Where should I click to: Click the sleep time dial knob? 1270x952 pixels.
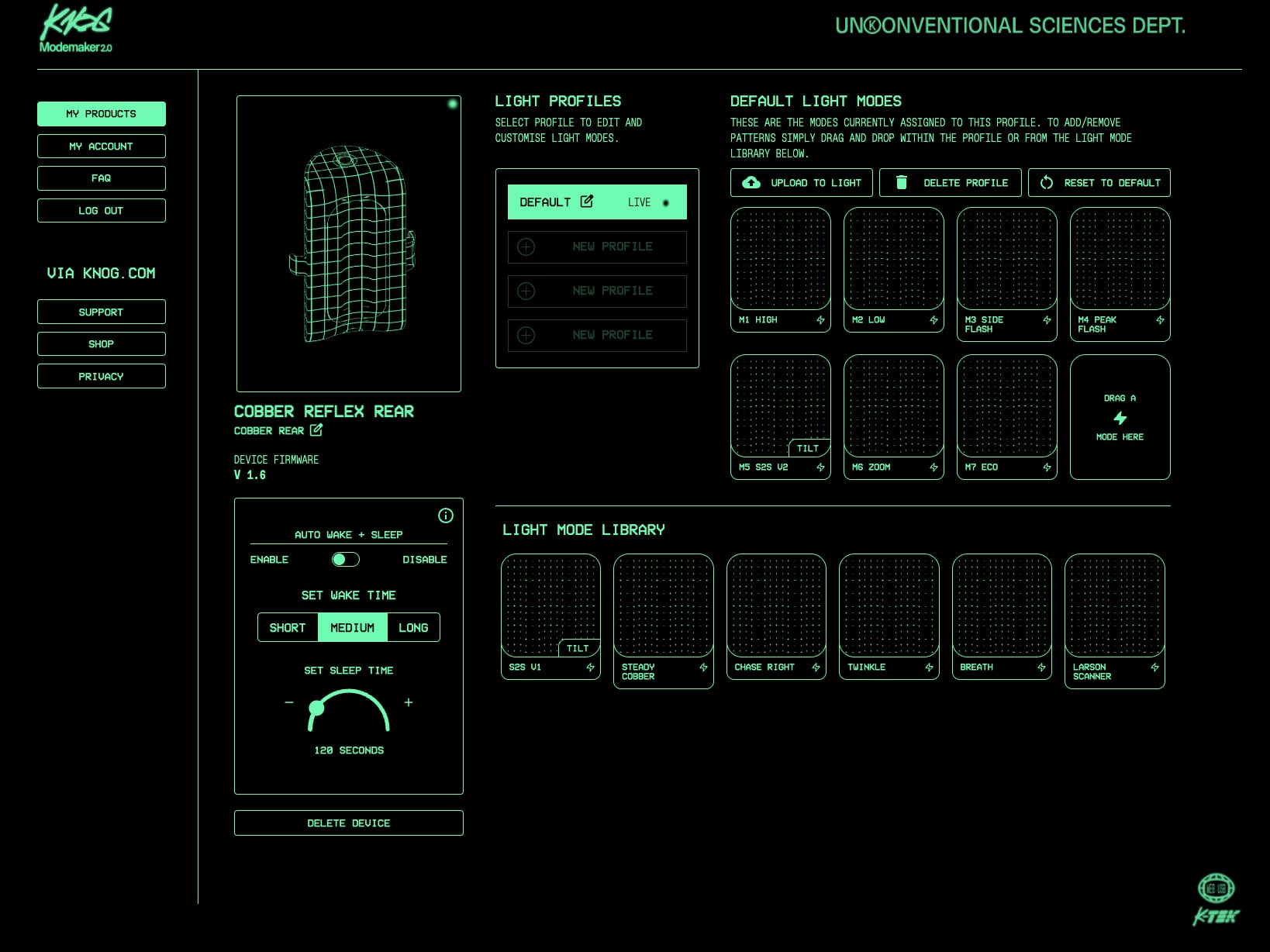pos(316,708)
